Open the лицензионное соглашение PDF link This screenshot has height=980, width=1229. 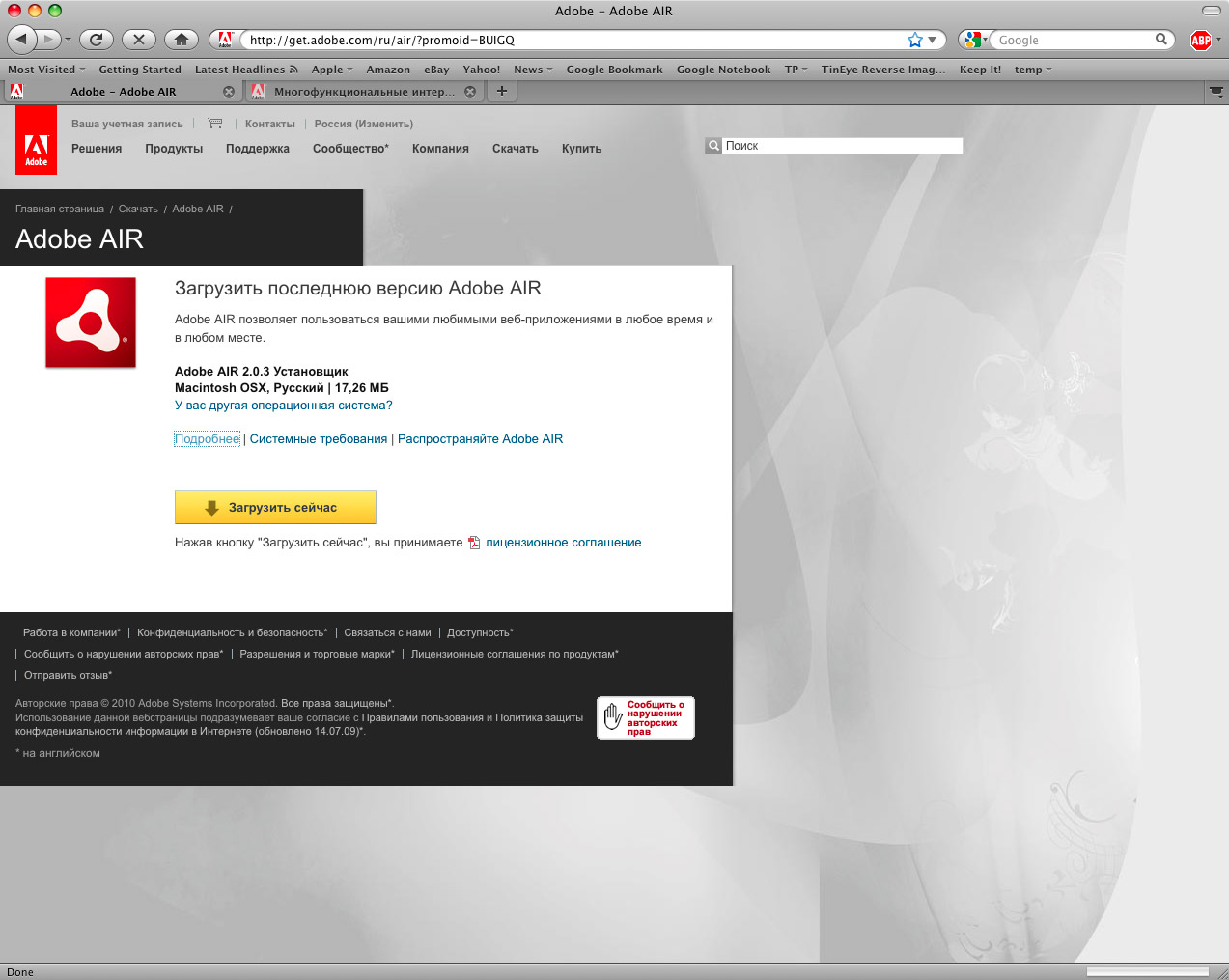563,543
